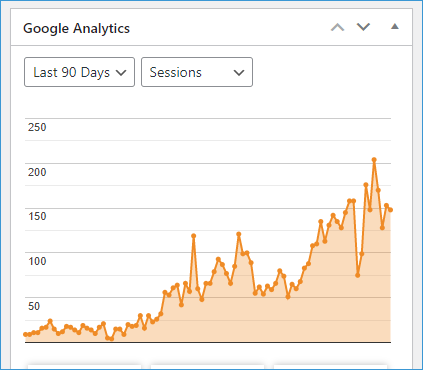The height and width of the screenshot is (370, 423).
Task: Move the Google Analytics widget up
Action: click(x=337, y=27)
